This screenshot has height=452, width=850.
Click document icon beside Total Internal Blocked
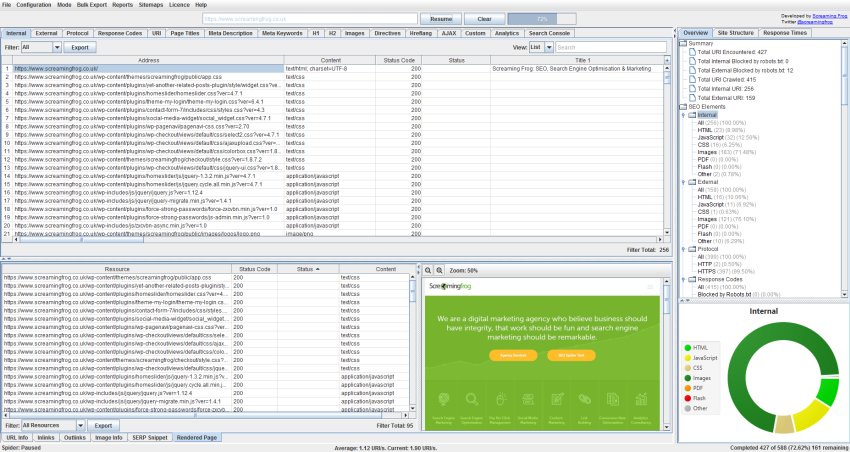pos(692,62)
